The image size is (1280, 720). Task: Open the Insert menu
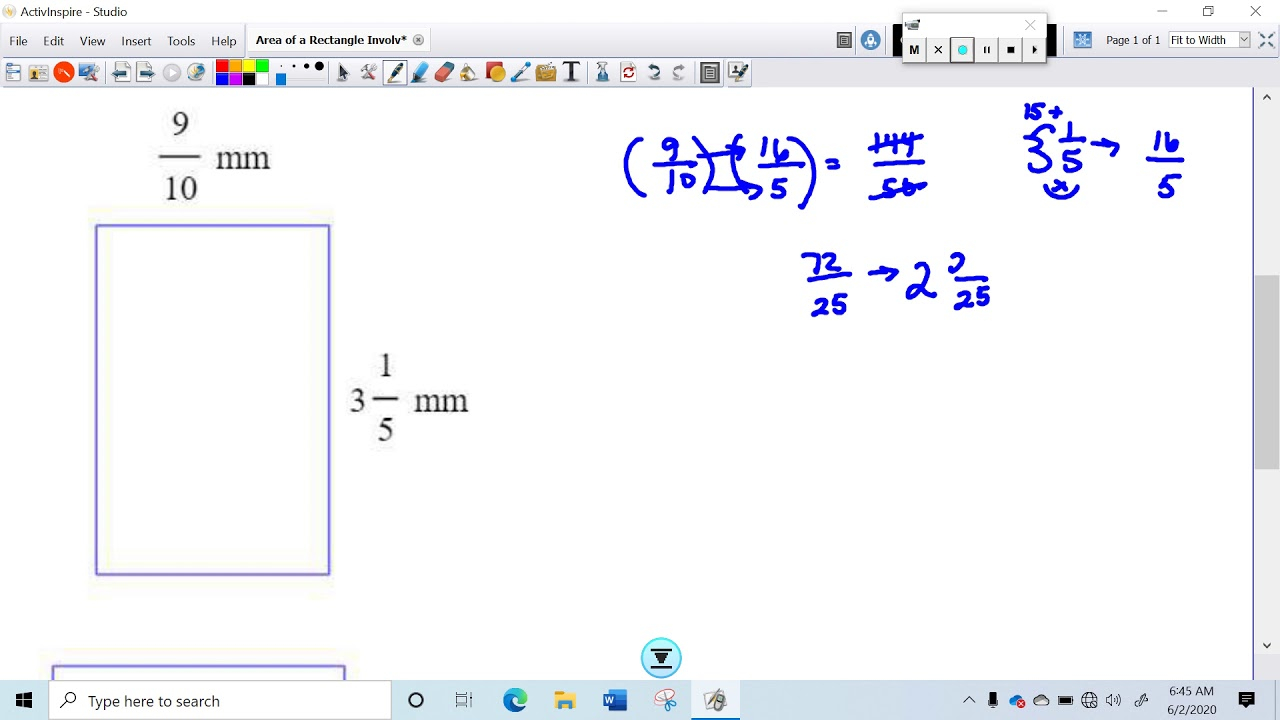point(136,41)
